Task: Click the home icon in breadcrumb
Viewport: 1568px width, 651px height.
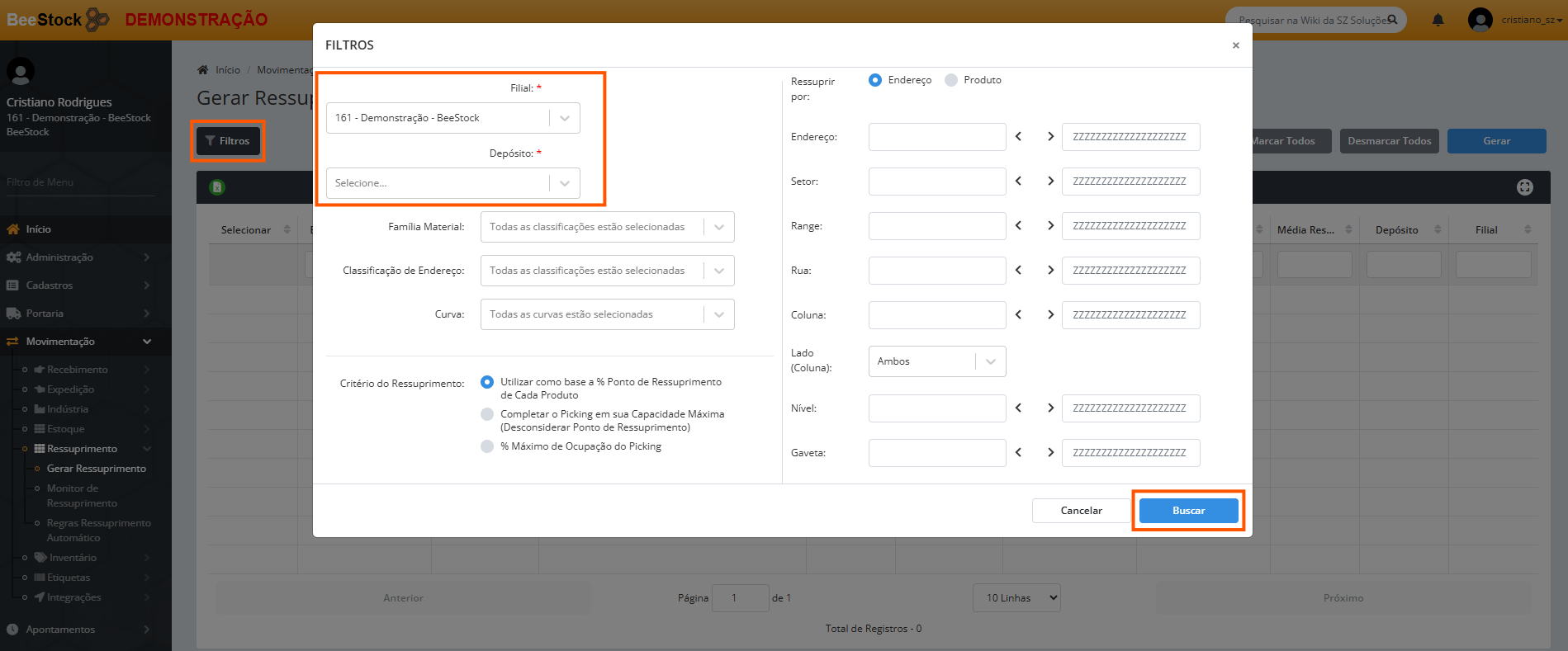Action: click(203, 70)
